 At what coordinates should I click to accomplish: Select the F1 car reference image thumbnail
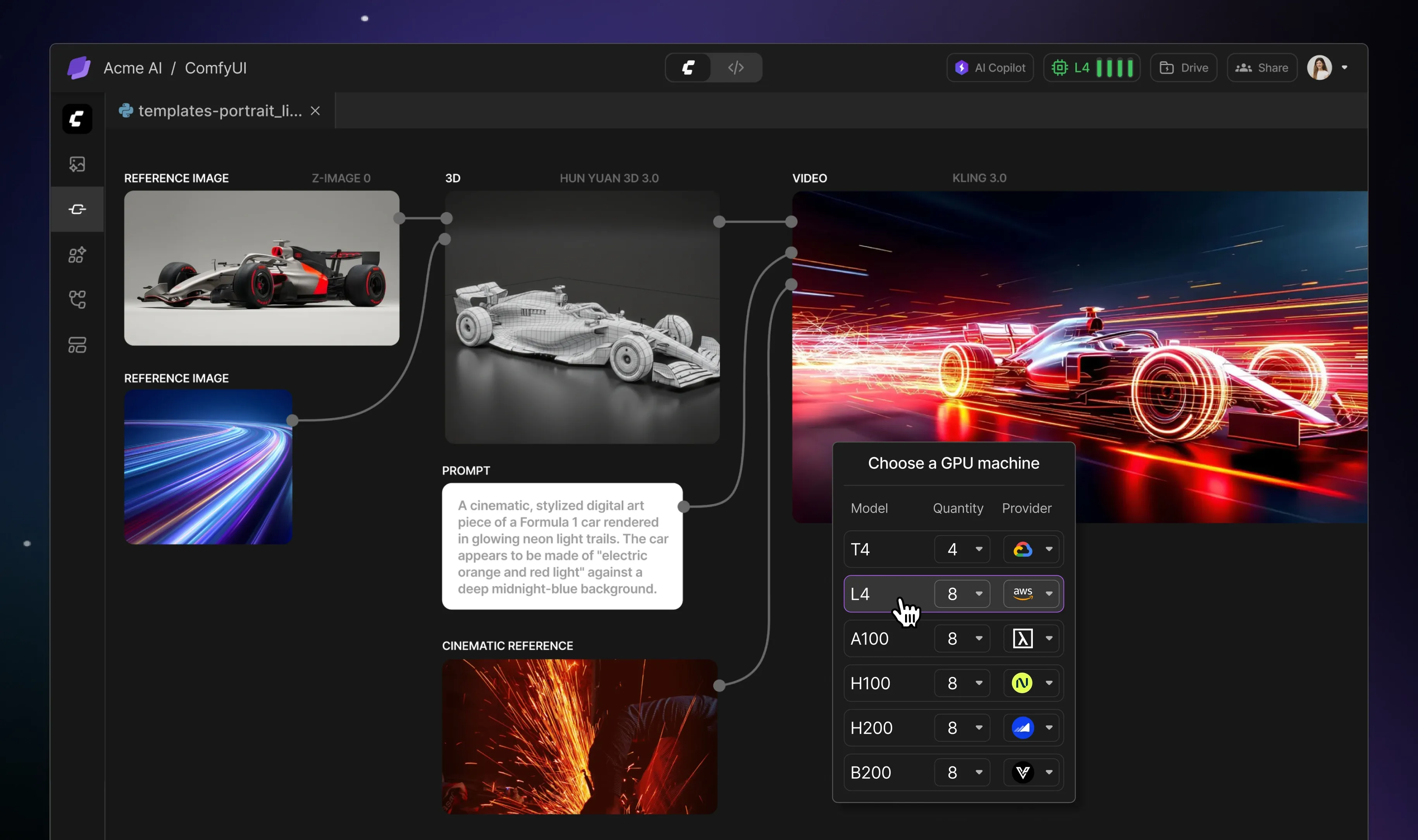(x=262, y=268)
